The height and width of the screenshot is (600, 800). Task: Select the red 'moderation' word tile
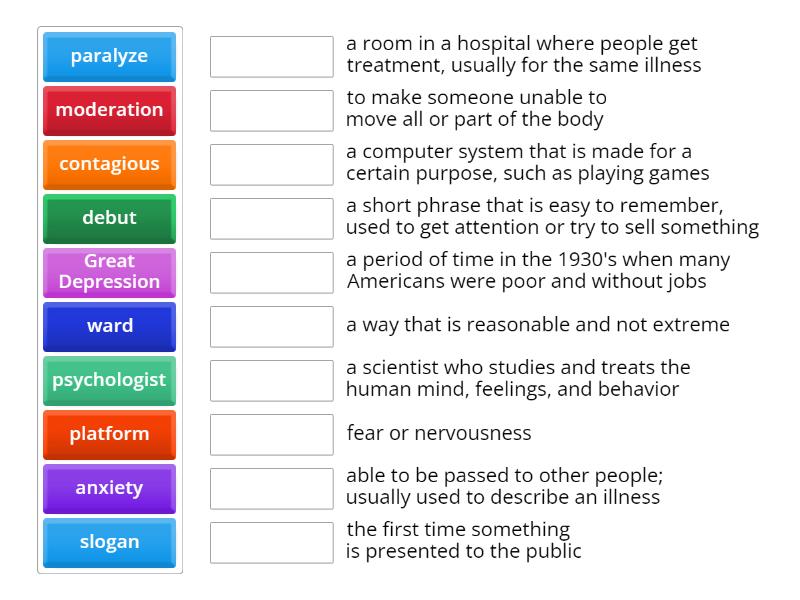click(109, 110)
